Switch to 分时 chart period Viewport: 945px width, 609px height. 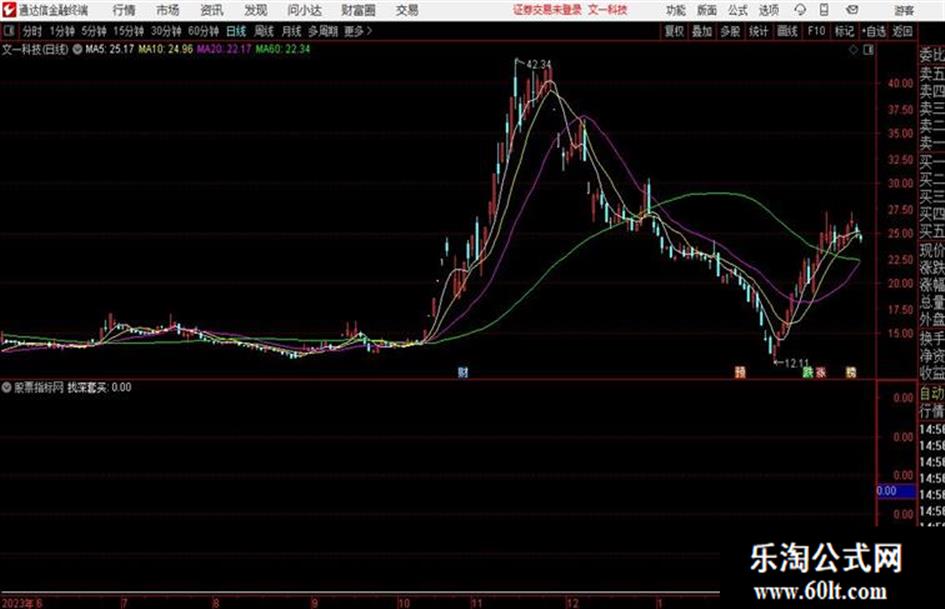tap(33, 31)
